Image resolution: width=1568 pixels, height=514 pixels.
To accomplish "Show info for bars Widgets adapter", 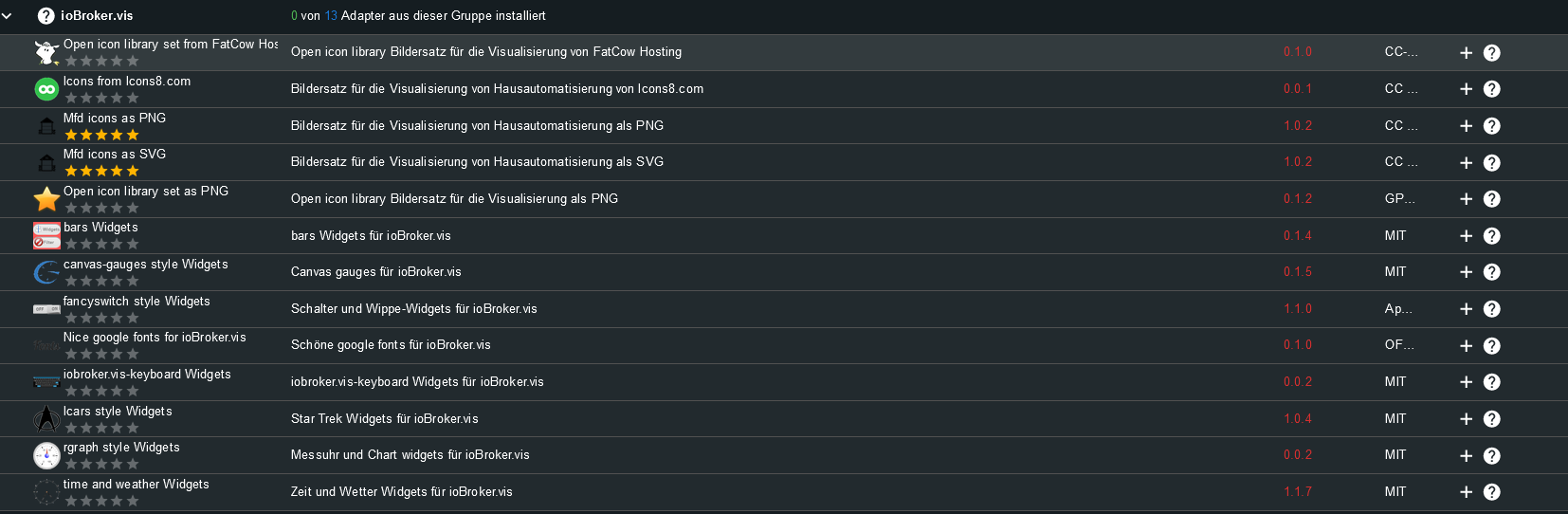I will [1491, 236].
